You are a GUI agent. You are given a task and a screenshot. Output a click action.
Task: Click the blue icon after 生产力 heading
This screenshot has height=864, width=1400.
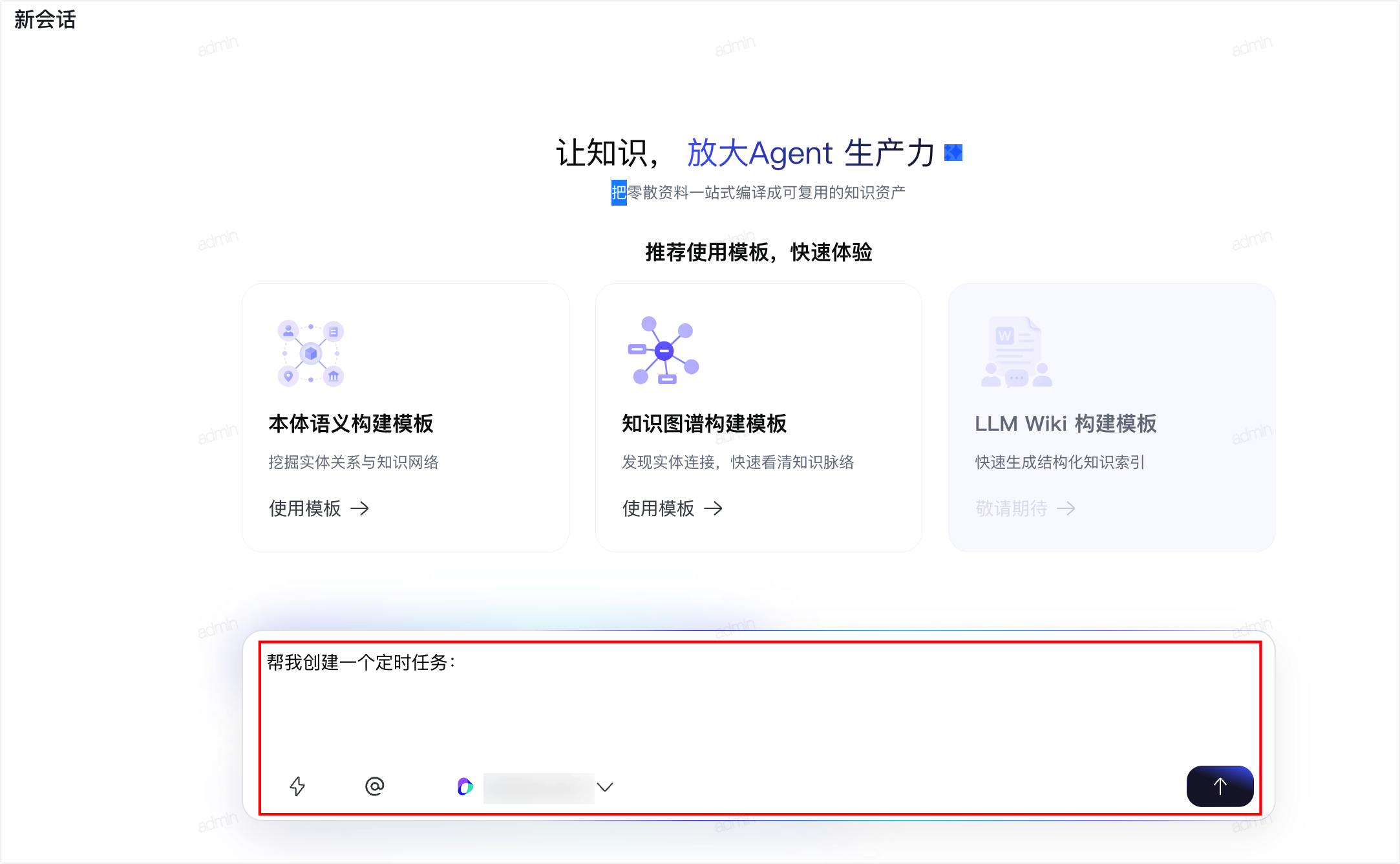click(953, 153)
